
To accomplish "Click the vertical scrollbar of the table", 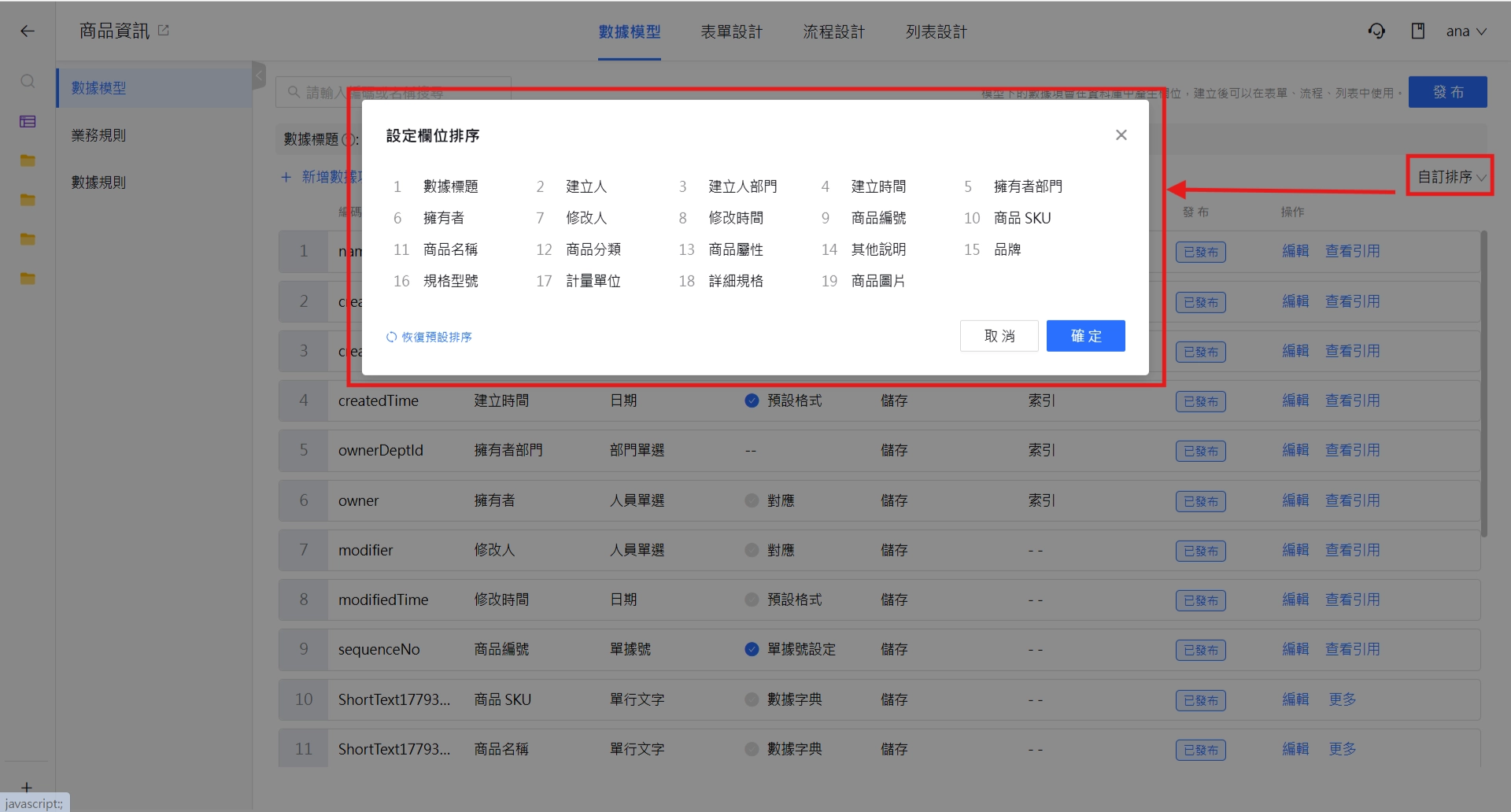I will click(1484, 383).
